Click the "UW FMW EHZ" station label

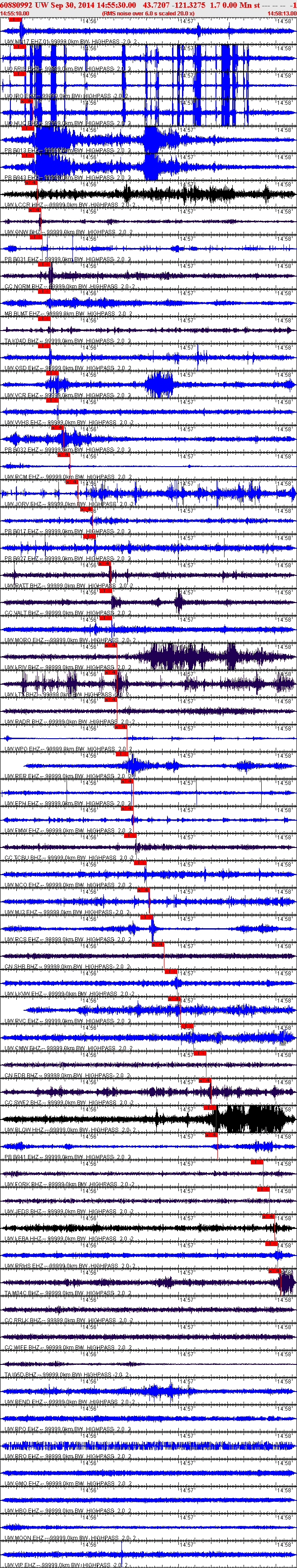pos(23,831)
